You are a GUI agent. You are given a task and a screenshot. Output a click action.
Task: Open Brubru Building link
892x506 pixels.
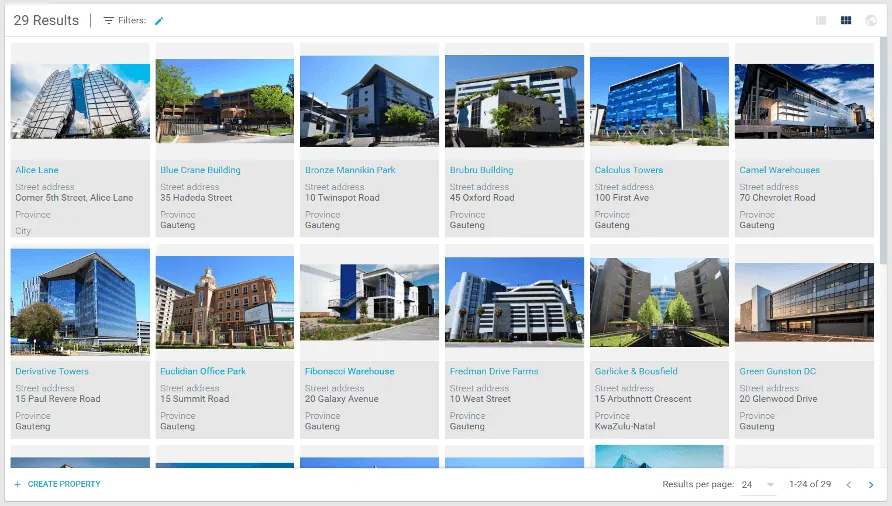tap(481, 170)
